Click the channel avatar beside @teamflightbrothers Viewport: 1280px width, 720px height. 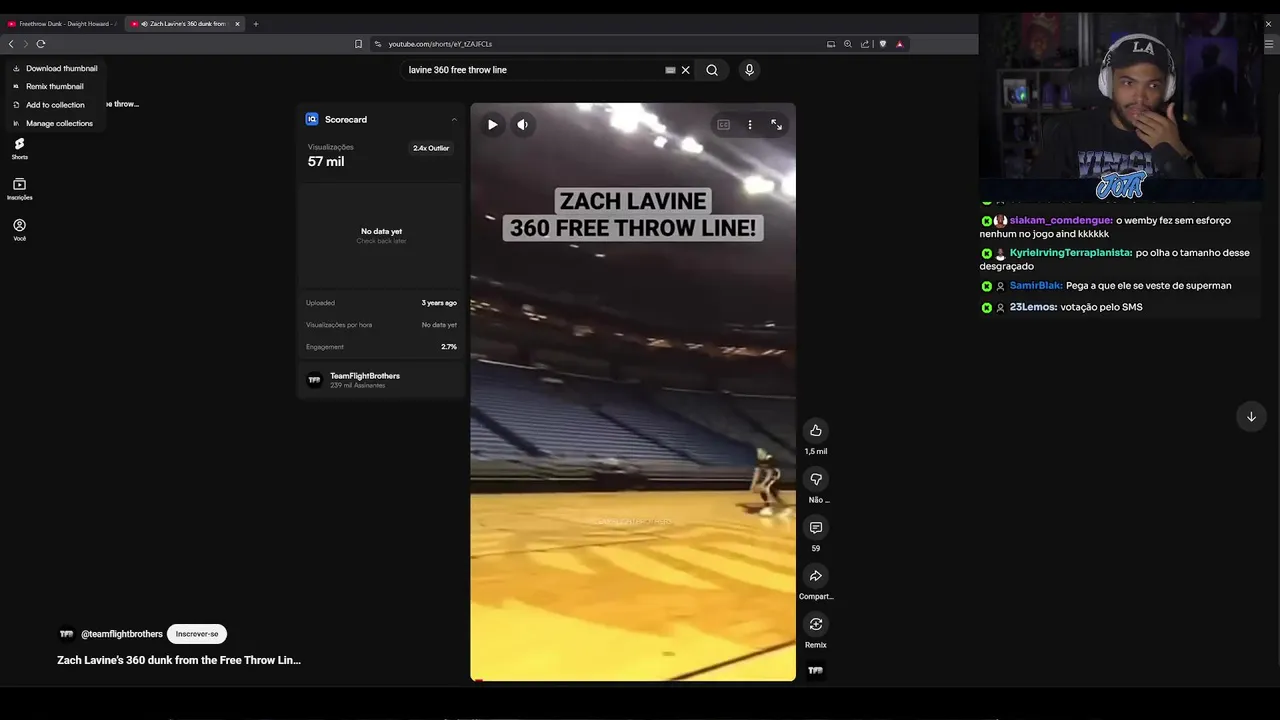pyautogui.click(x=66, y=634)
